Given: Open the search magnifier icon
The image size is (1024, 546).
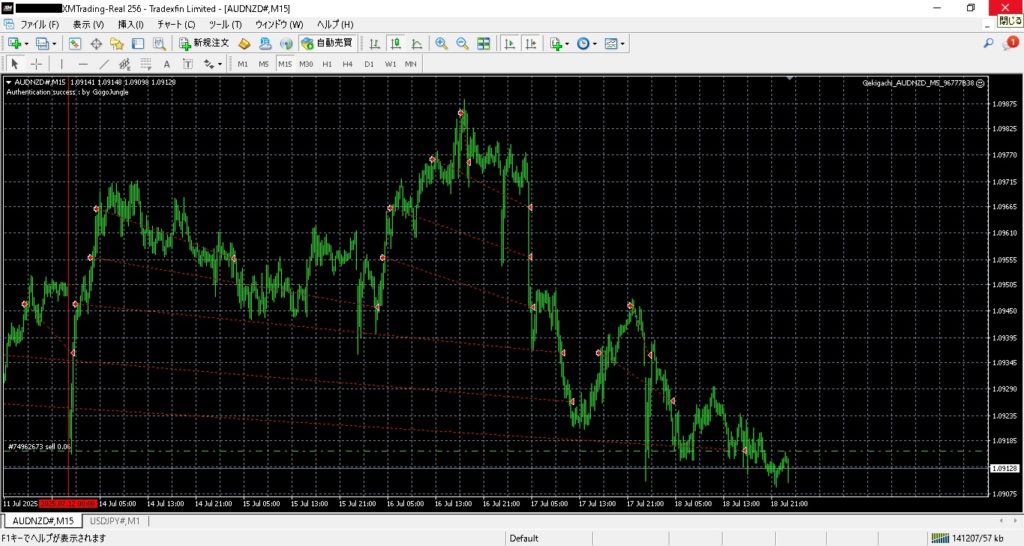Looking at the screenshot, I should point(988,43).
